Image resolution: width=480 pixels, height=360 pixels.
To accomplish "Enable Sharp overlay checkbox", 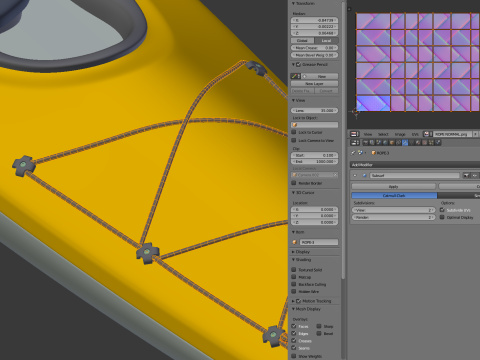I will click(319, 326).
